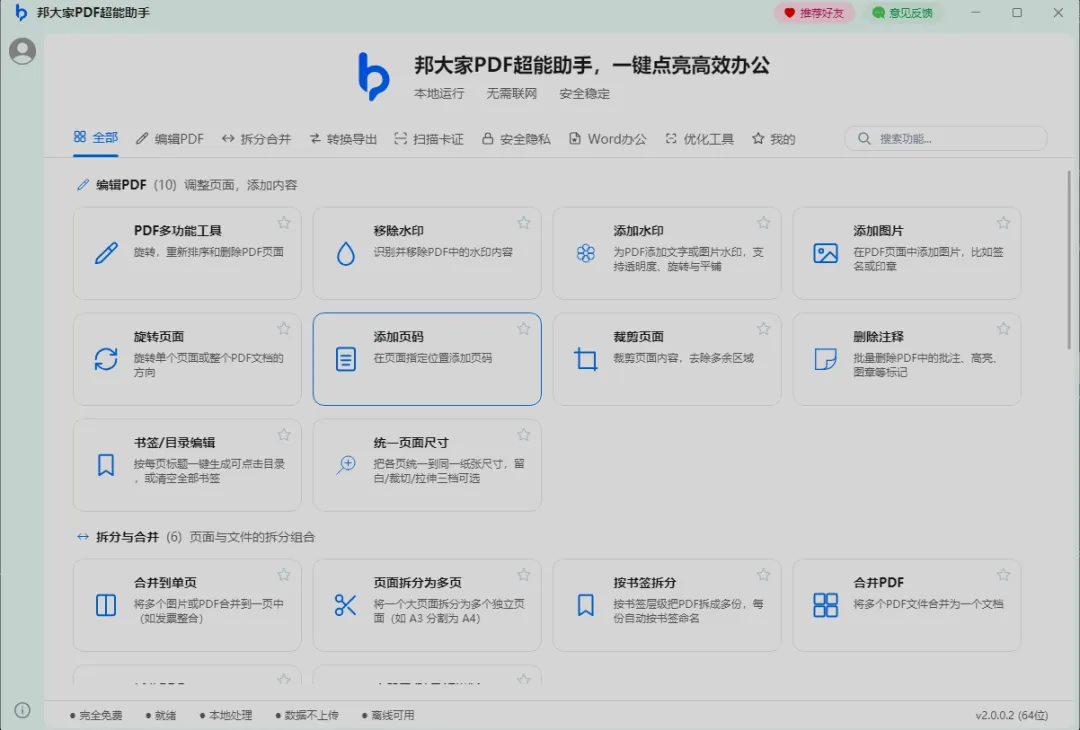Open the 添加页码 card title
The height and width of the screenshot is (730, 1080).
point(398,337)
